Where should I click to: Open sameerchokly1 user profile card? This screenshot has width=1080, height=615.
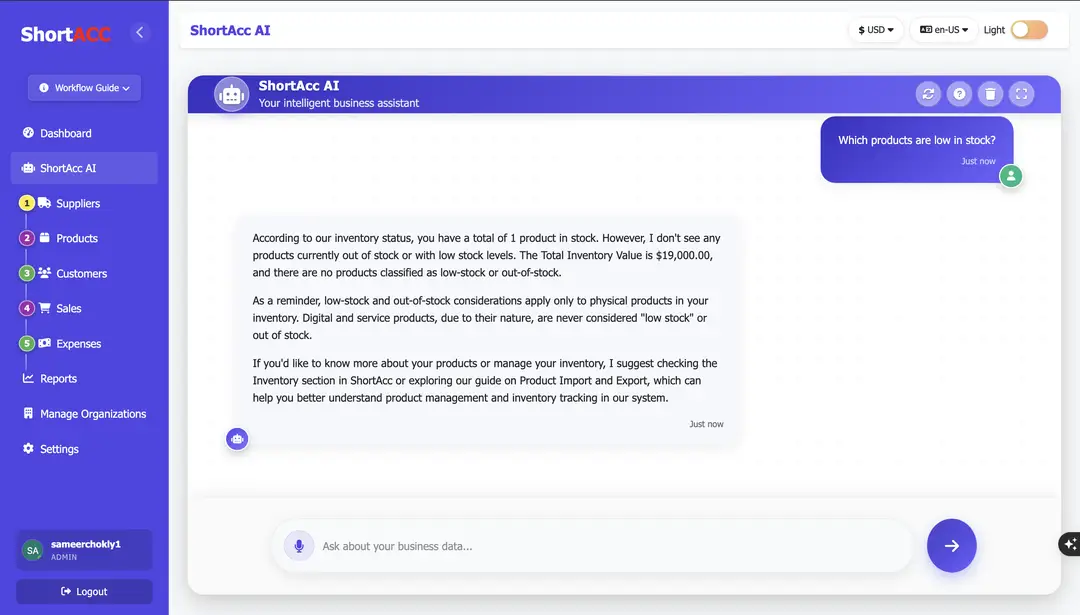click(x=84, y=550)
